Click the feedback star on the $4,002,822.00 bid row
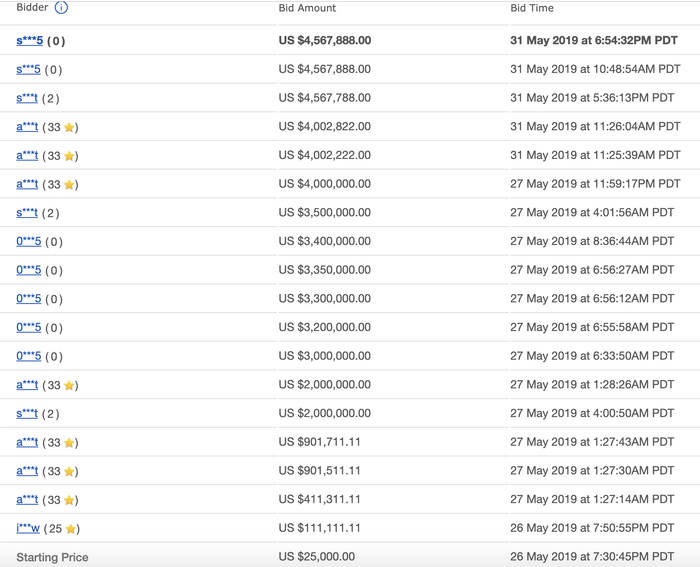 pos(70,128)
